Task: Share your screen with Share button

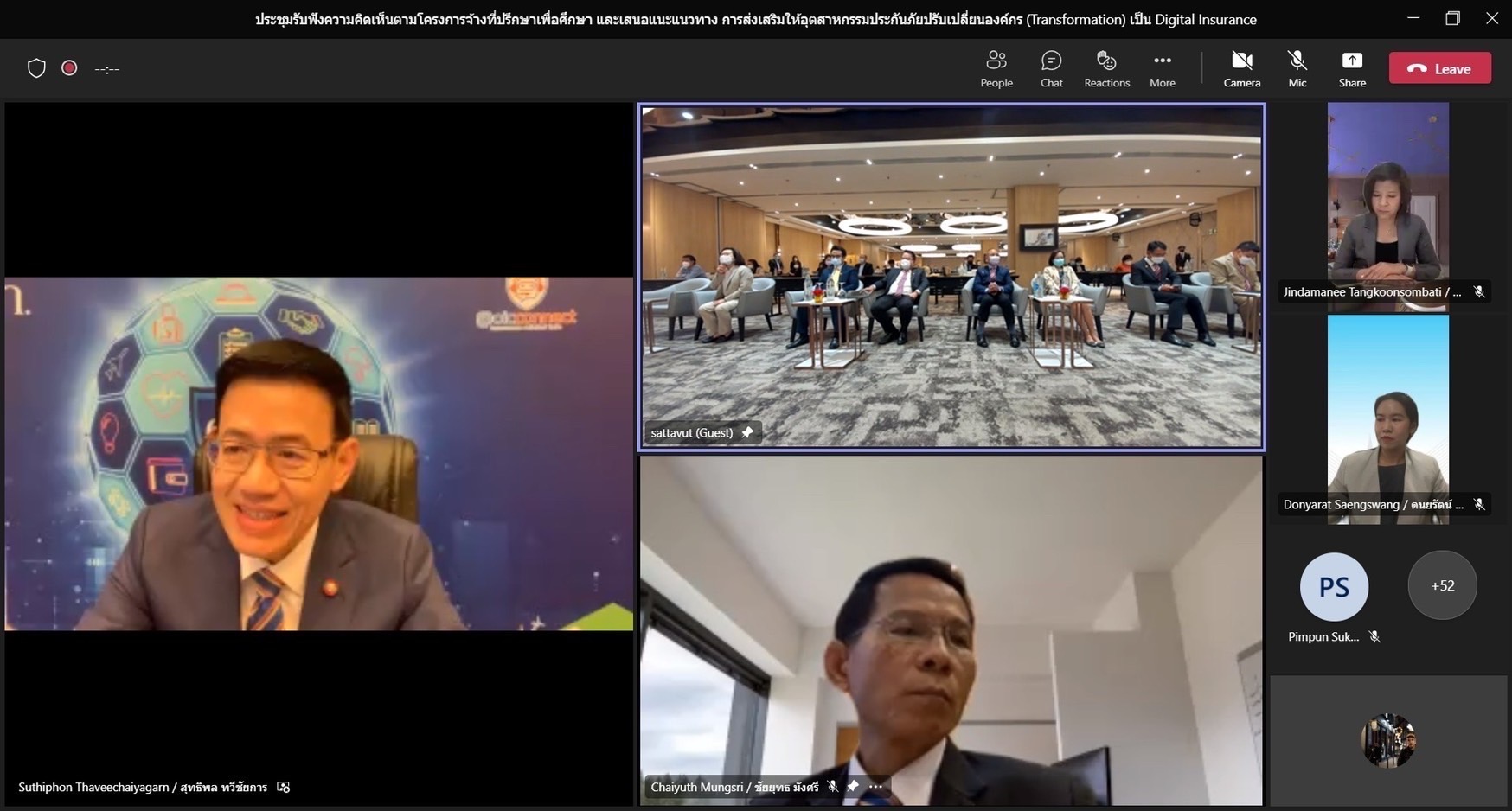Action: pos(1351,68)
